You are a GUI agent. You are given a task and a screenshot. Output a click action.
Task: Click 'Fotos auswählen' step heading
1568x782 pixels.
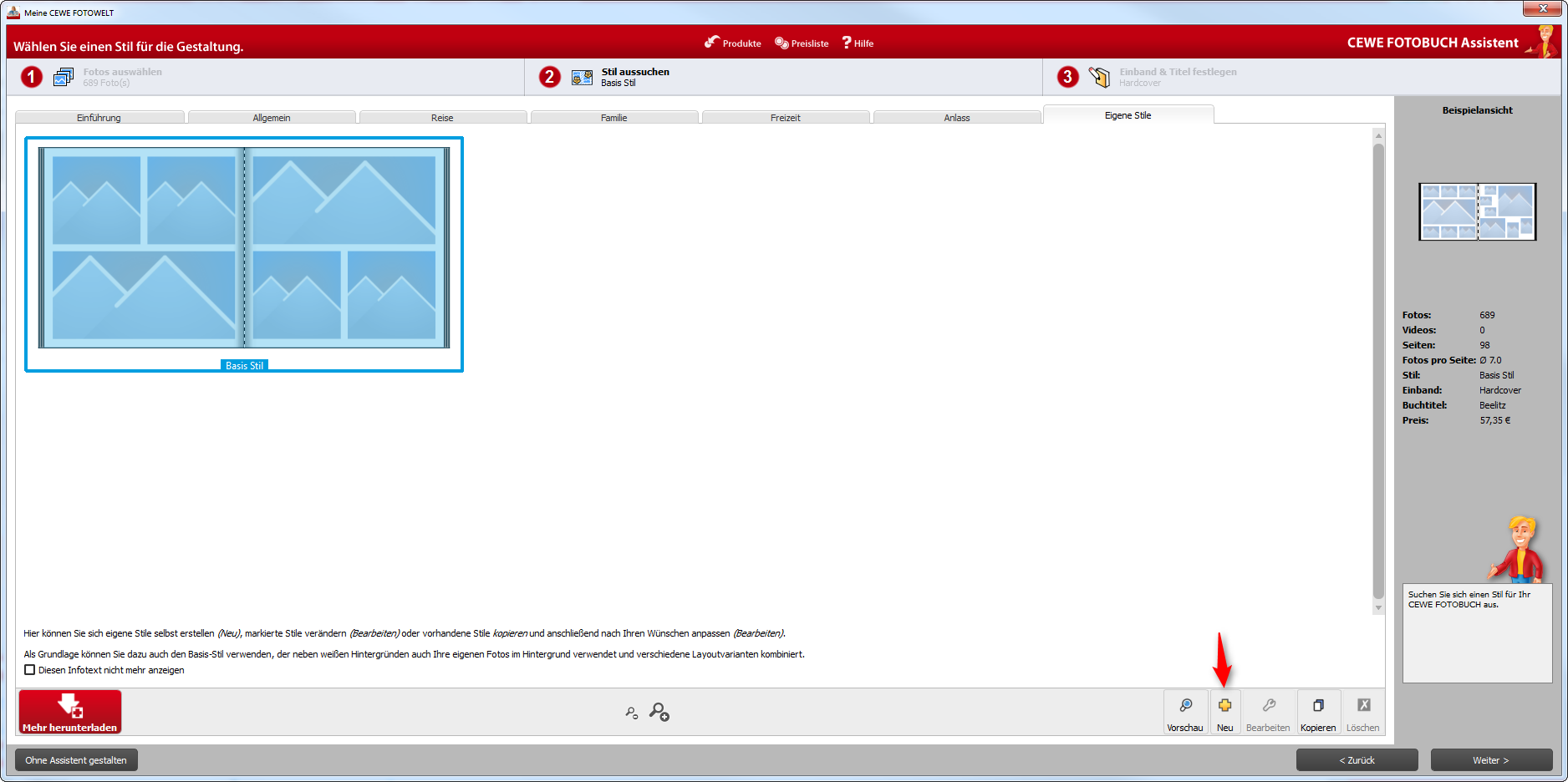point(123,72)
